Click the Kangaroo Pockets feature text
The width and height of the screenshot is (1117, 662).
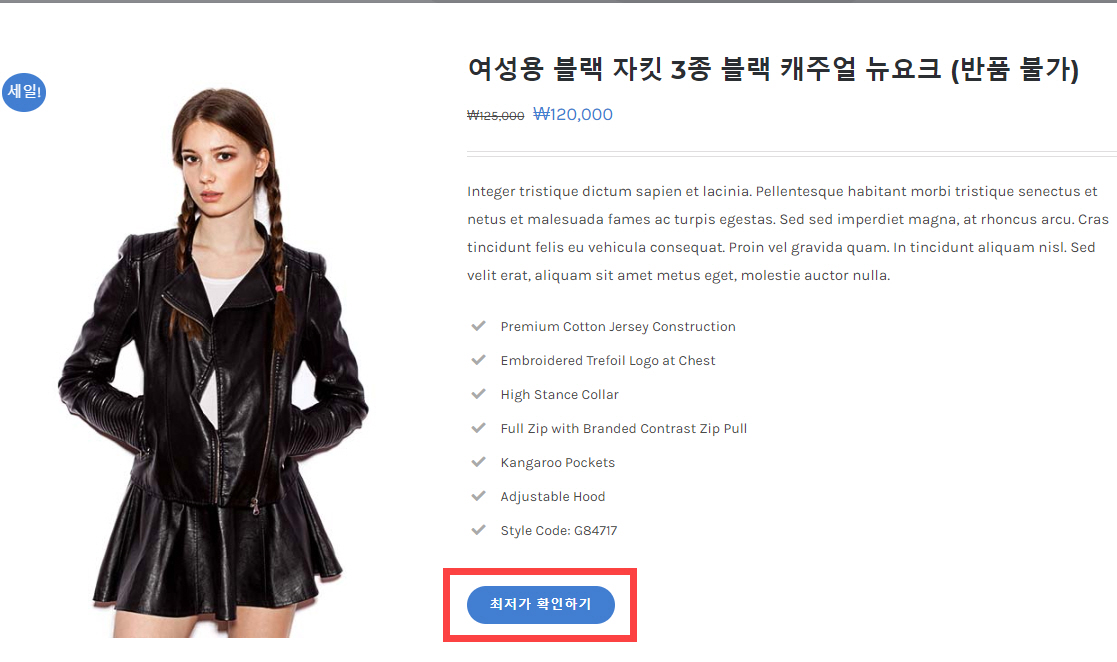[558, 462]
